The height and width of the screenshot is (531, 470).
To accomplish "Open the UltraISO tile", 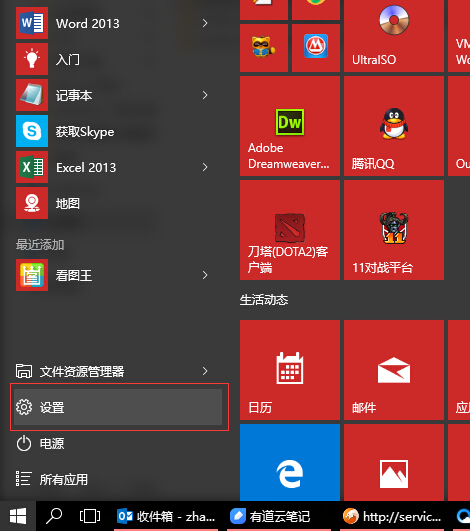I will 394,36.
